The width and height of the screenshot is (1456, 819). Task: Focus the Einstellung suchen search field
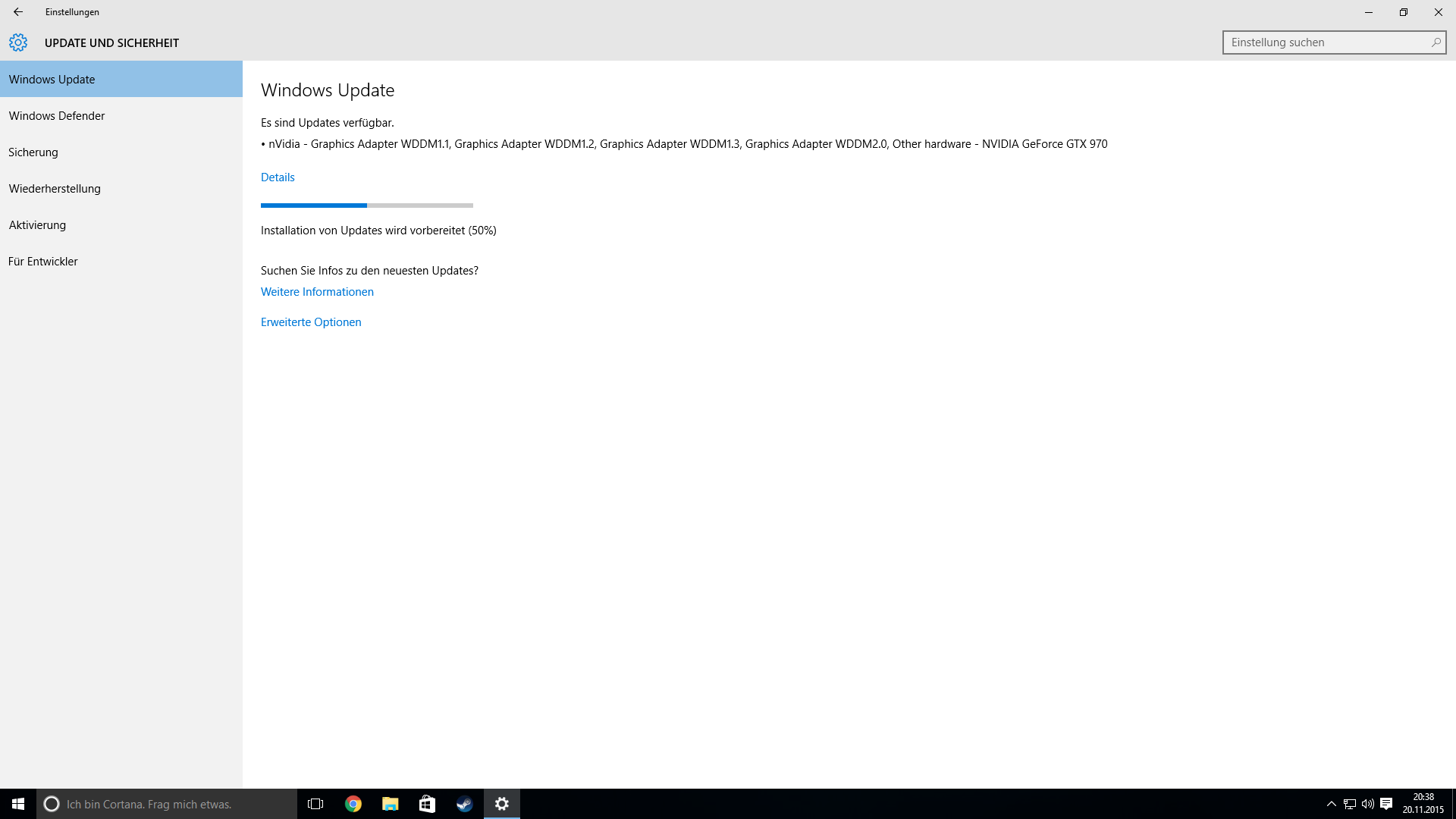point(1334,42)
